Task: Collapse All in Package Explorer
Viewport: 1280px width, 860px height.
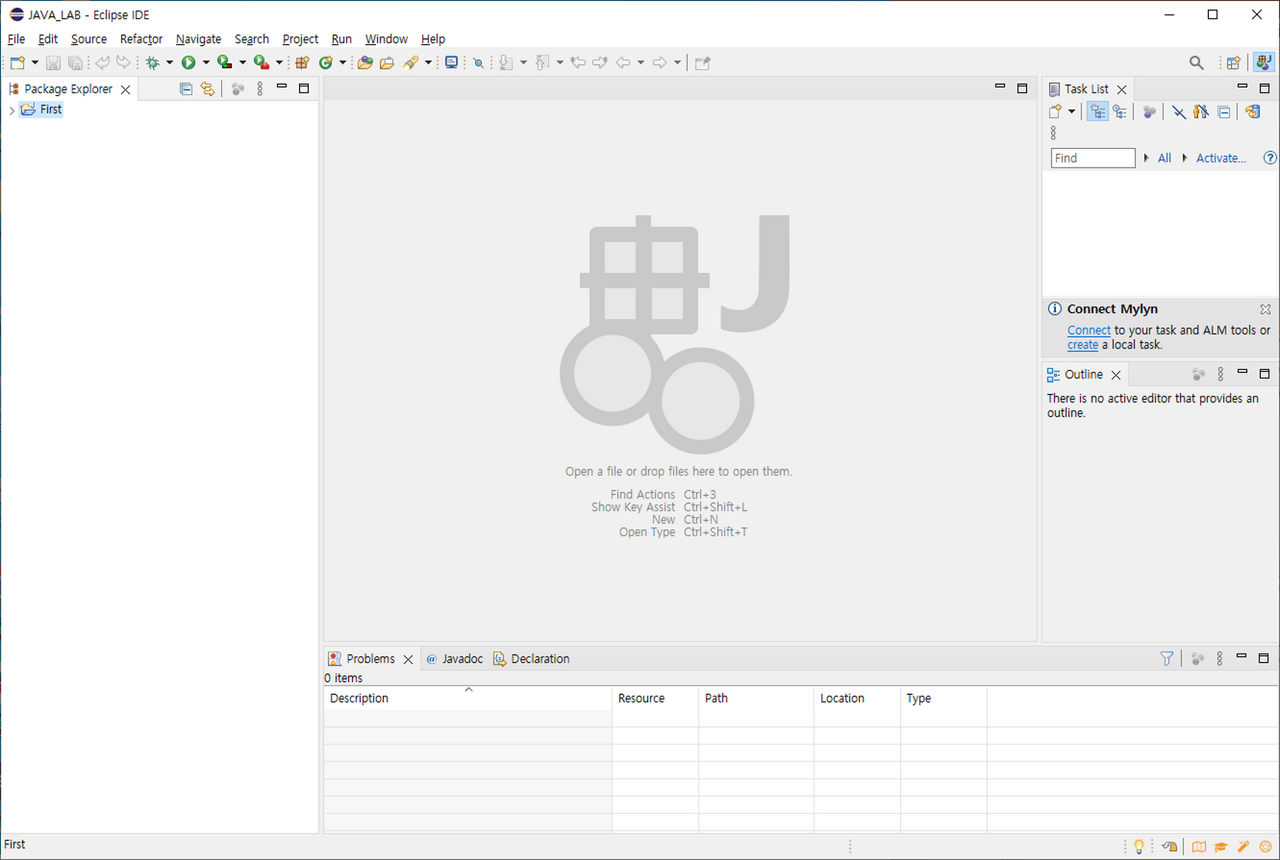Action: (186, 89)
